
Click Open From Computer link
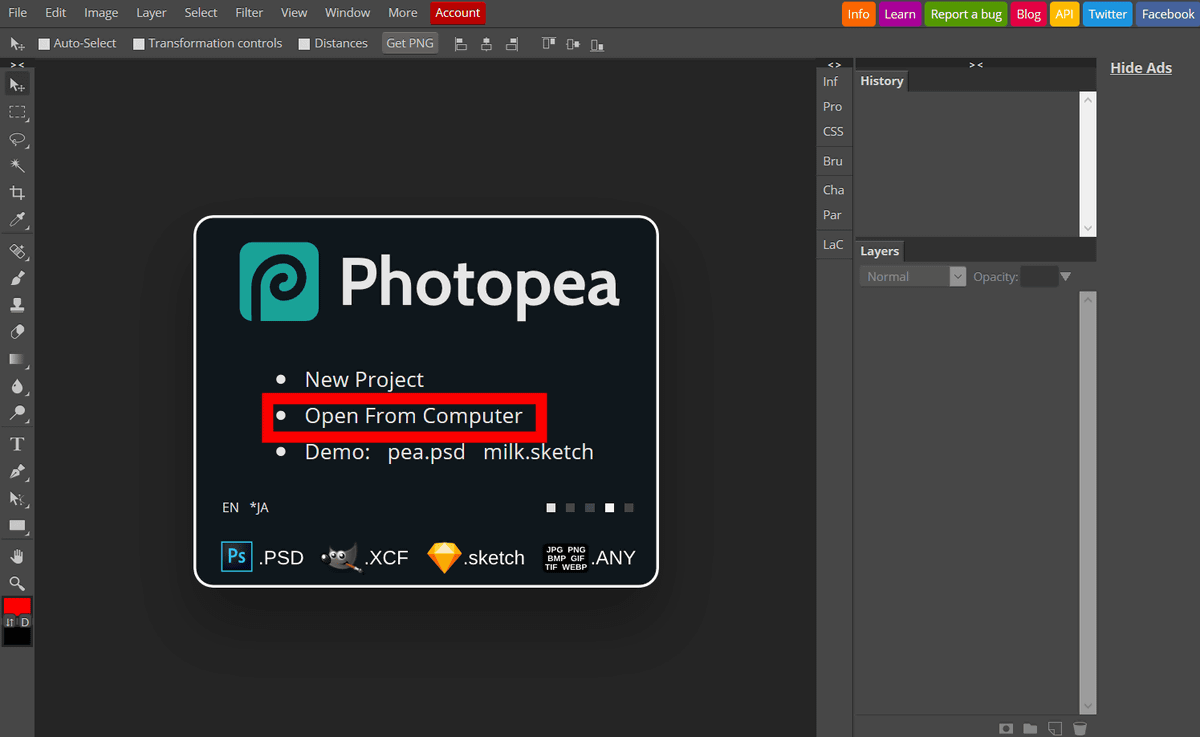414,416
